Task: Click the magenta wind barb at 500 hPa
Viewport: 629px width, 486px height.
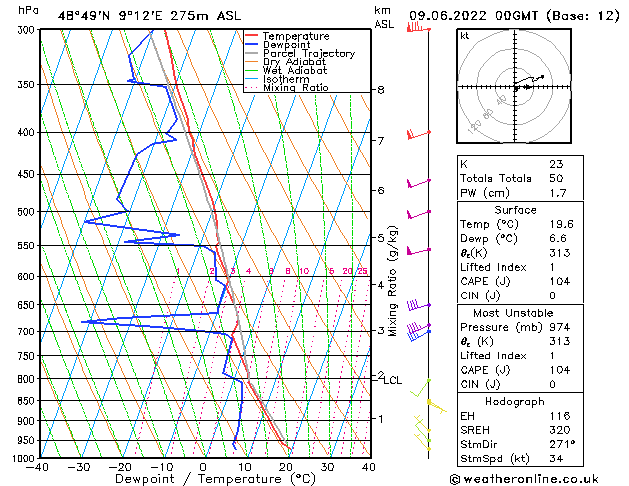Action: tap(418, 215)
